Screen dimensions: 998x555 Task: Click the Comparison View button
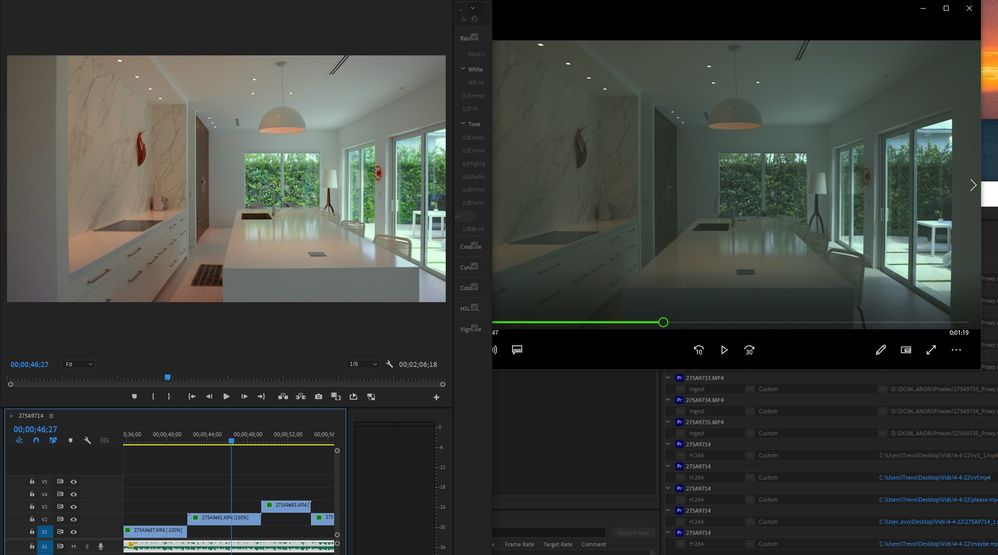point(335,397)
